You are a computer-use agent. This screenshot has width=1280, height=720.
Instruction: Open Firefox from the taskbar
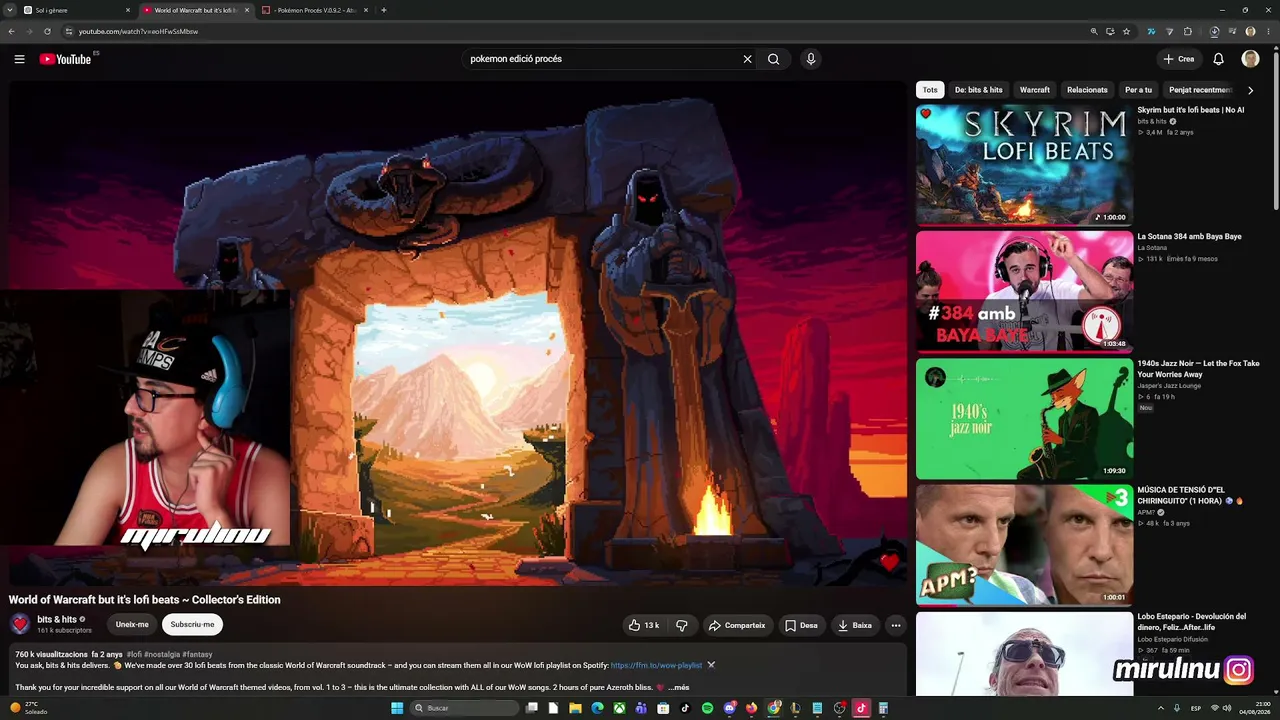tap(751, 708)
